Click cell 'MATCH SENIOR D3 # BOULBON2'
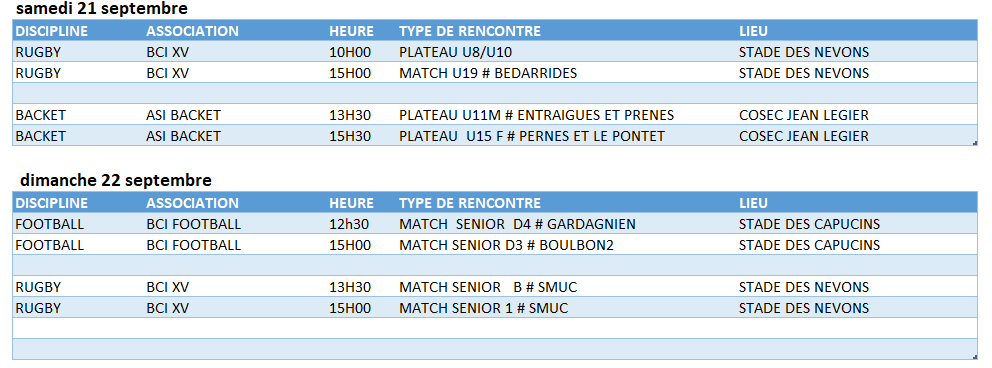This screenshot has width=992, height=368. (x=506, y=245)
